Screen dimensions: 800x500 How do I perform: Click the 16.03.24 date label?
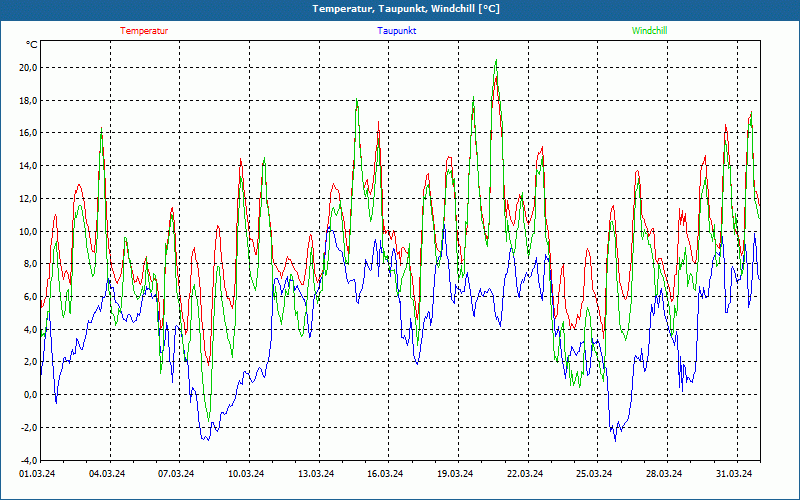385,474
